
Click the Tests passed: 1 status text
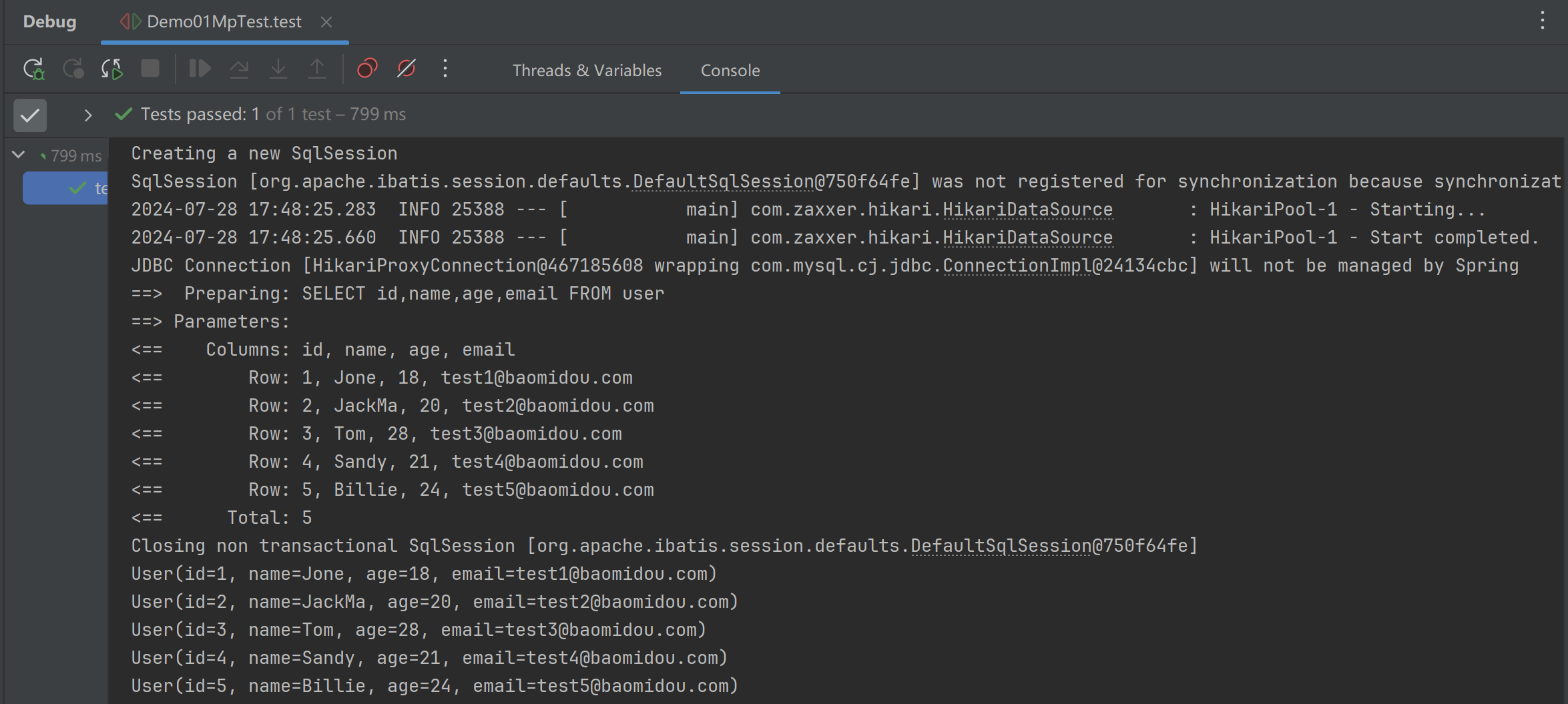pos(200,114)
